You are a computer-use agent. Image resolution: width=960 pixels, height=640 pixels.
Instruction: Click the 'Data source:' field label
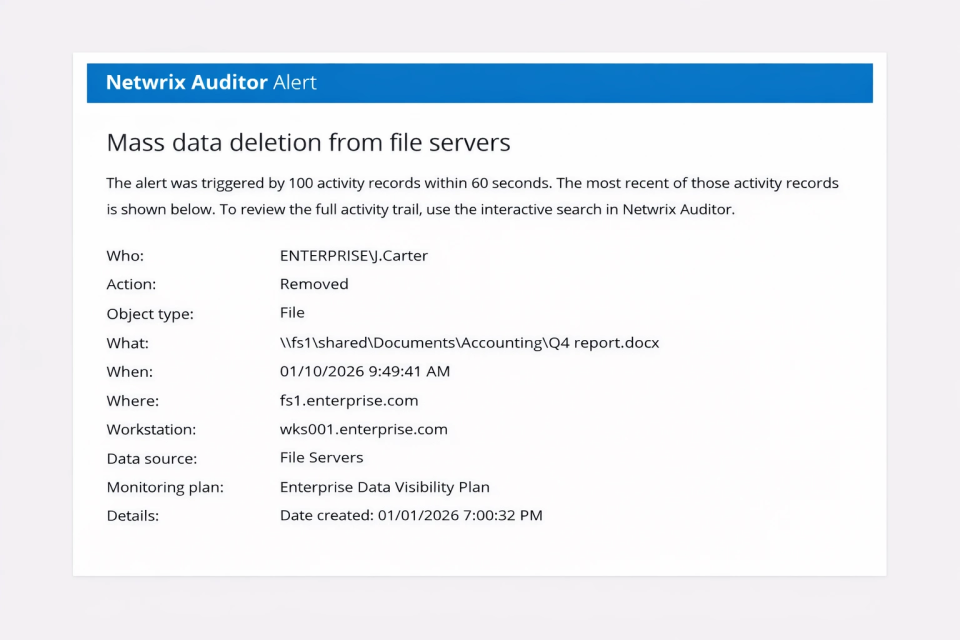click(152, 459)
